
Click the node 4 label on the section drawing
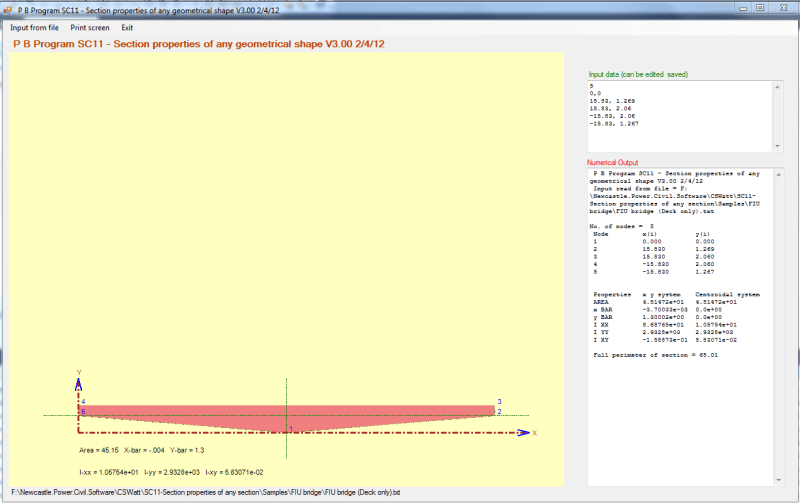click(83, 402)
